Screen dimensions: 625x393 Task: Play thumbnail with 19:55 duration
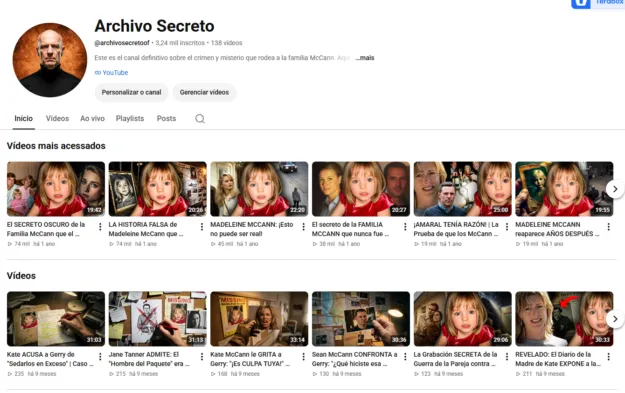[564, 189]
